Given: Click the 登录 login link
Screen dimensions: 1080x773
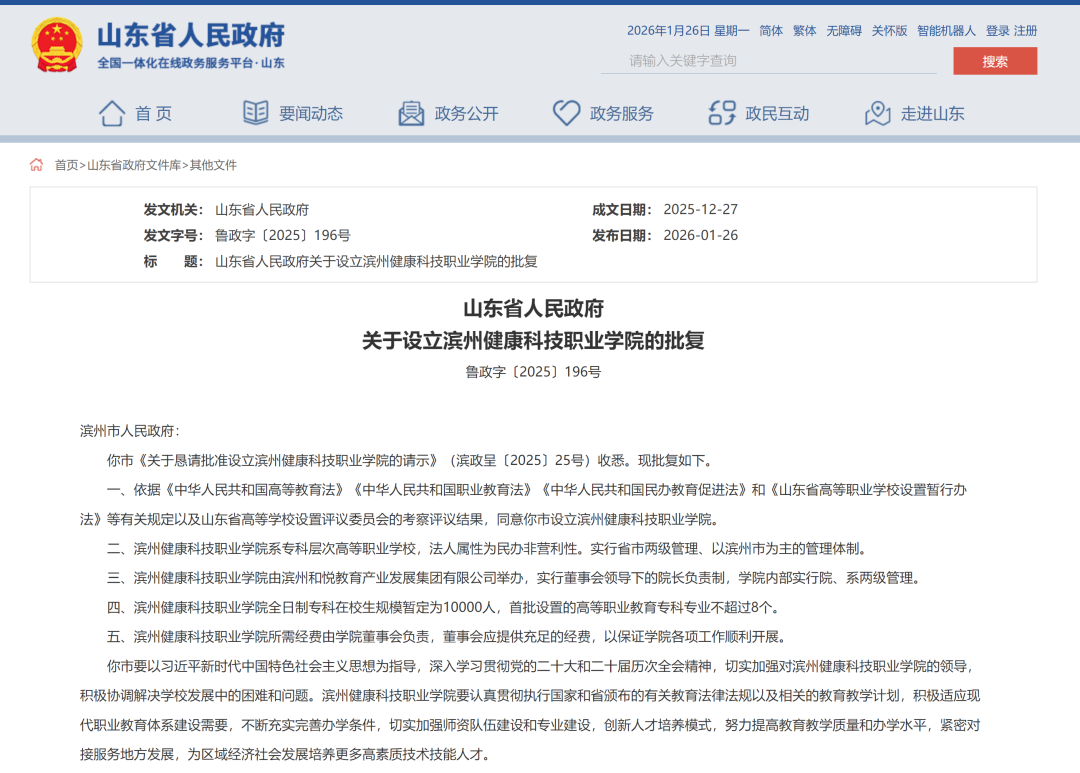Looking at the screenshot, I should coord(995,31).
